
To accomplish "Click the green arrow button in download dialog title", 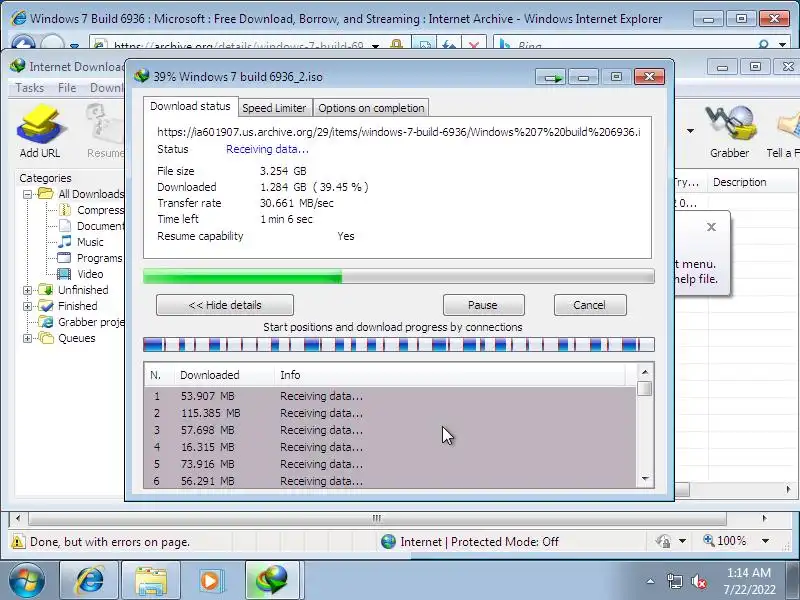I will click(552, 78).
